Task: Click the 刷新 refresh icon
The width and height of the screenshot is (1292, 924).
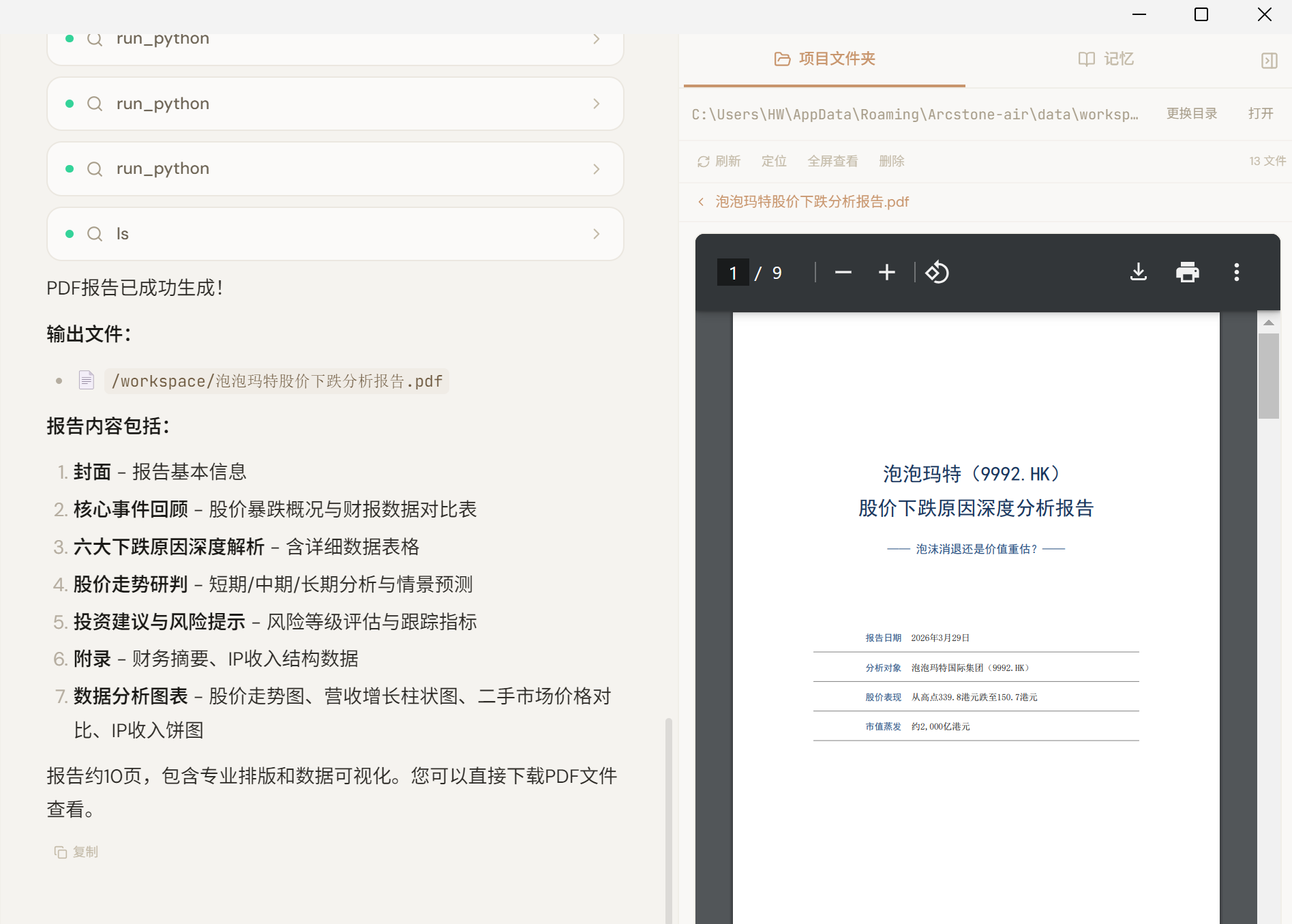Action: (x=718, y=161)
